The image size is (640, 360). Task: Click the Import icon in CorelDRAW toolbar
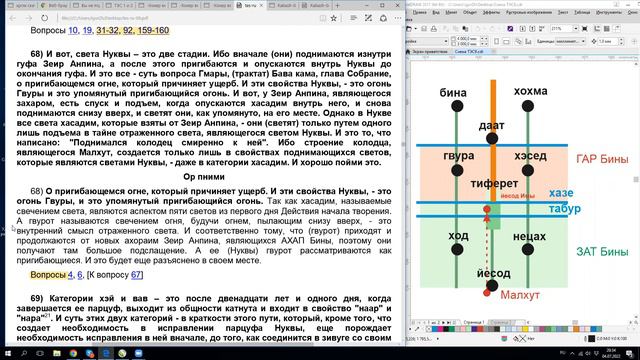[523, 29]
